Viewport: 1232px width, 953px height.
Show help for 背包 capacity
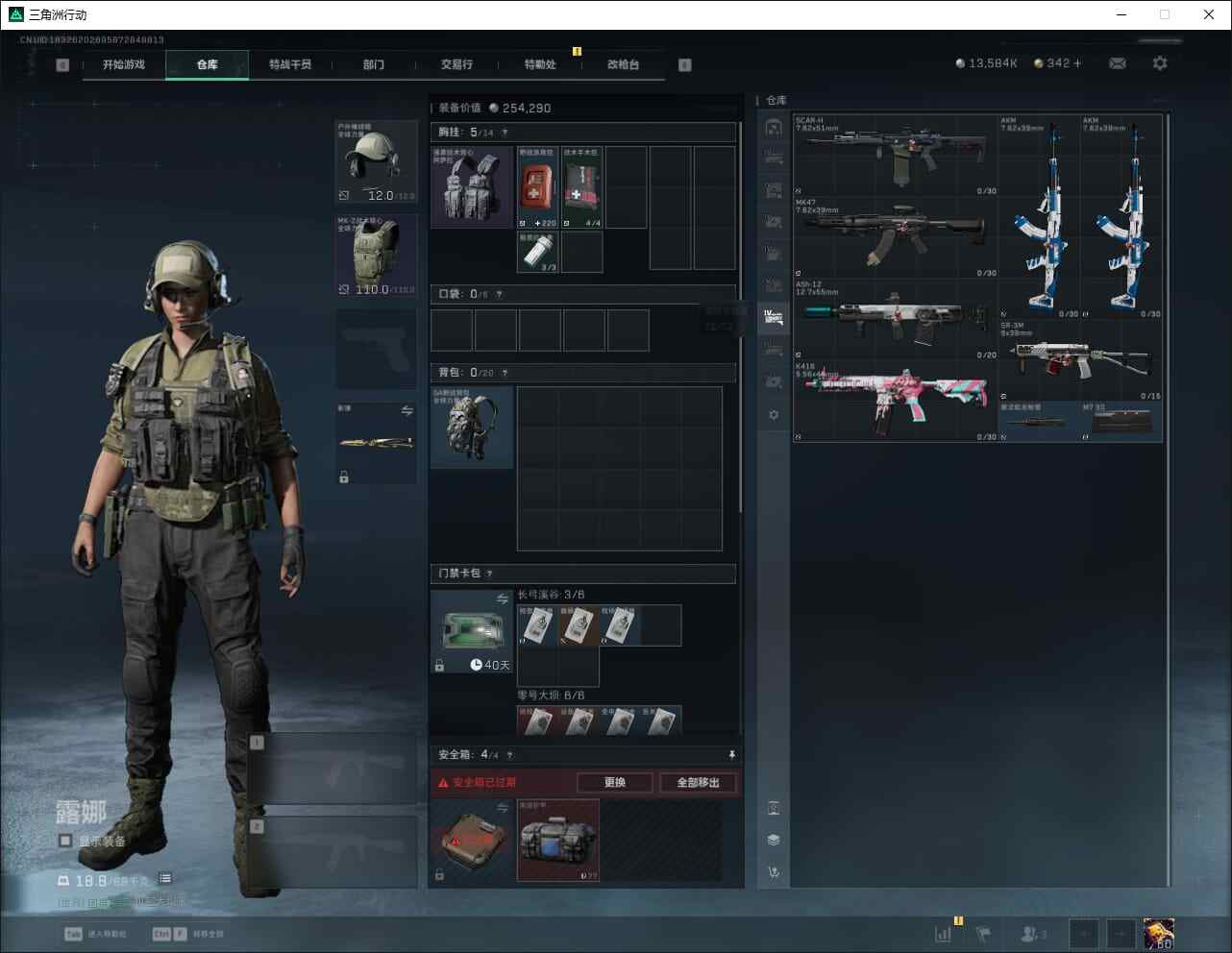pyautogui.click(x=505, y=373)
